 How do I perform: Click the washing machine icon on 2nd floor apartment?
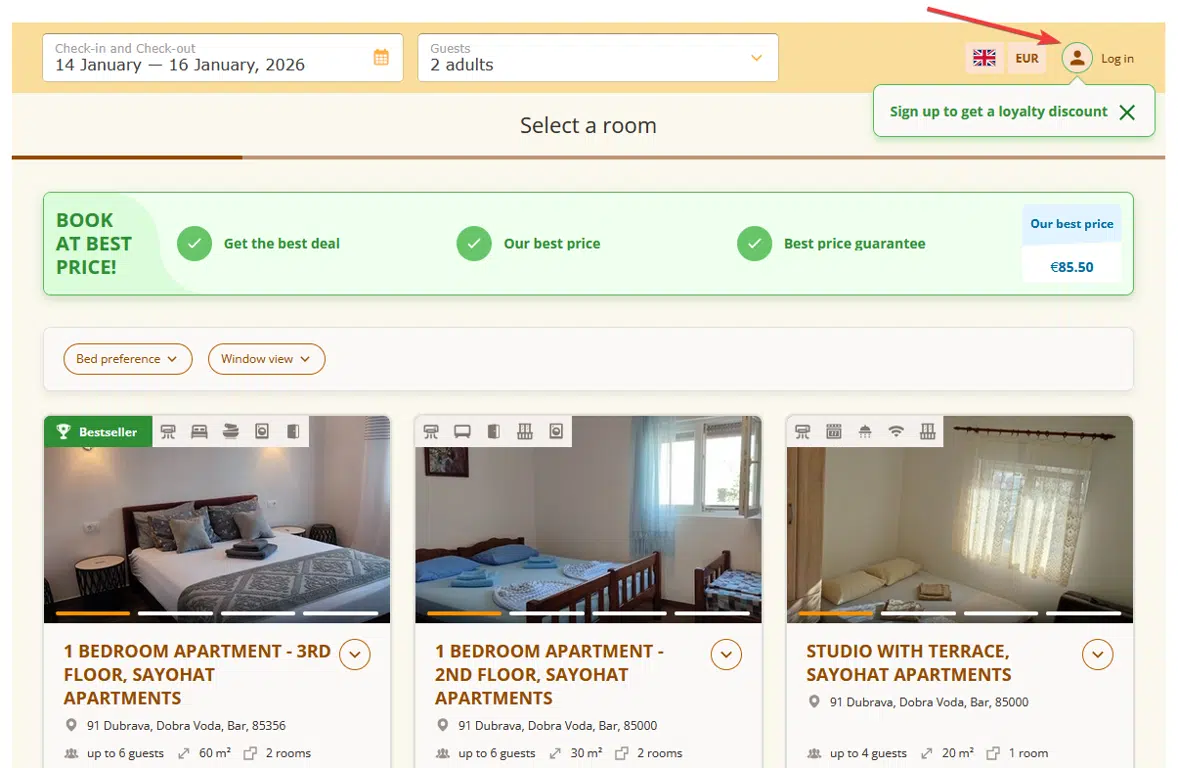[556, 432]
